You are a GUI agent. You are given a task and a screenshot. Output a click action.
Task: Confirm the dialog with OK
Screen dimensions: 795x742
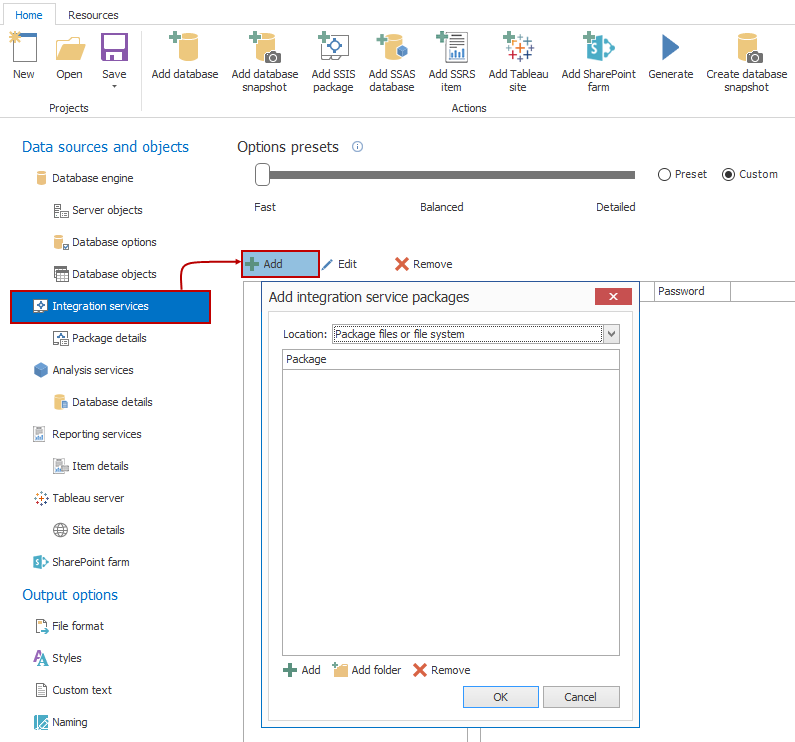point(500,697)
